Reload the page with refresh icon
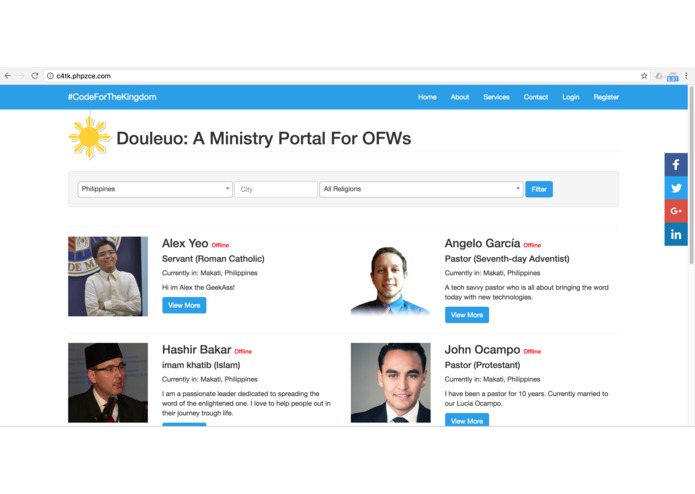Screen dimensions: 695x494 pos(35,76)
